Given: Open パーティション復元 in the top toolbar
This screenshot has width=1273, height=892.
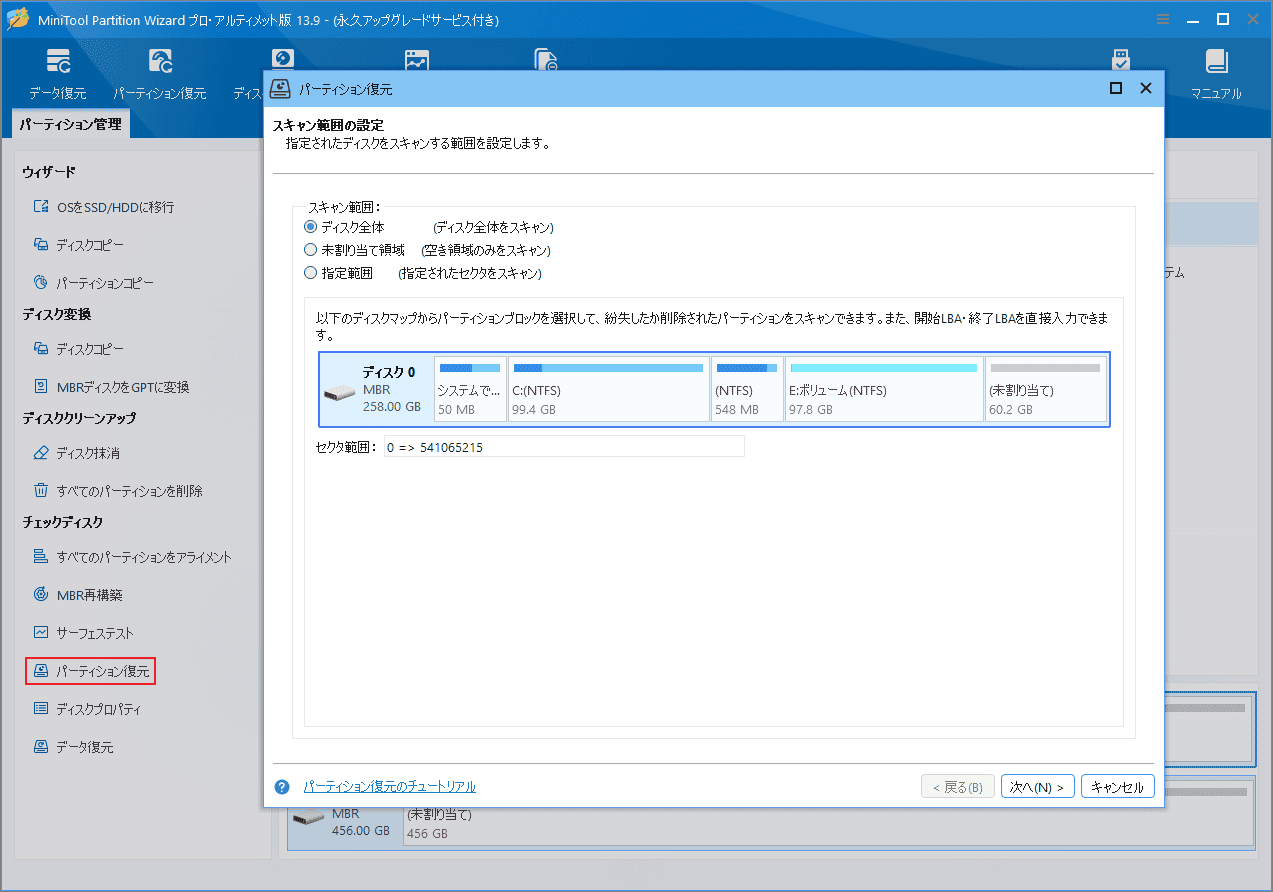Looking at the screenshot, I should click(159, 74).
